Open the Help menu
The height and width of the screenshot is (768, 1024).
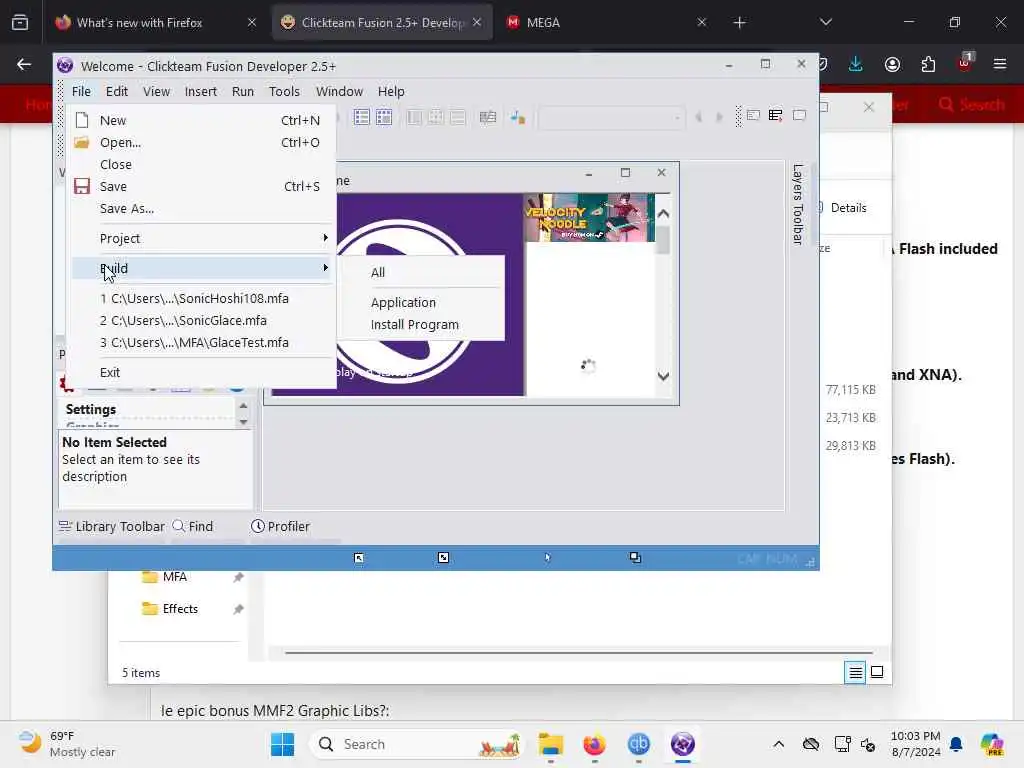(x=391, y=91)
